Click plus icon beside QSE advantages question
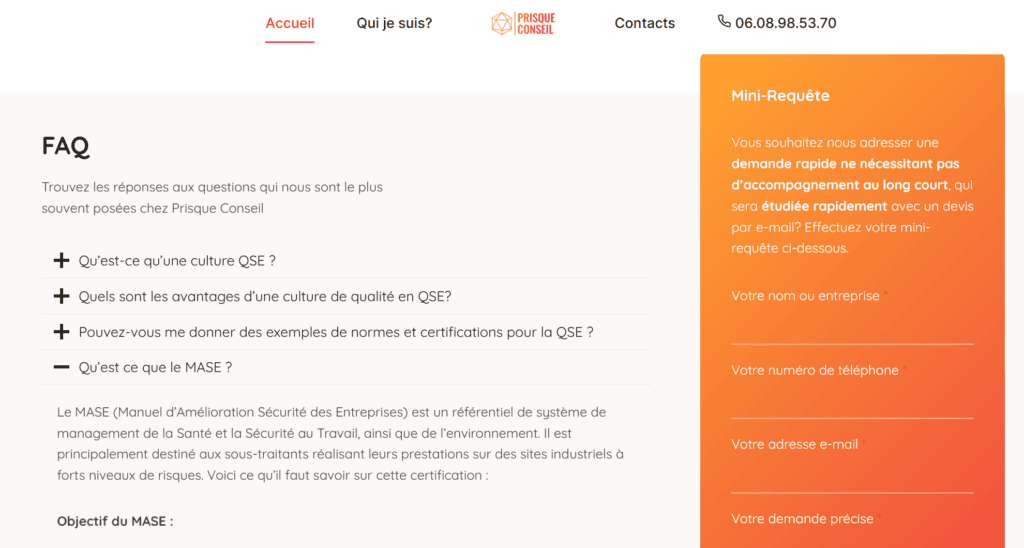This screenshot has width=1024, height=548. pos(61,297)
